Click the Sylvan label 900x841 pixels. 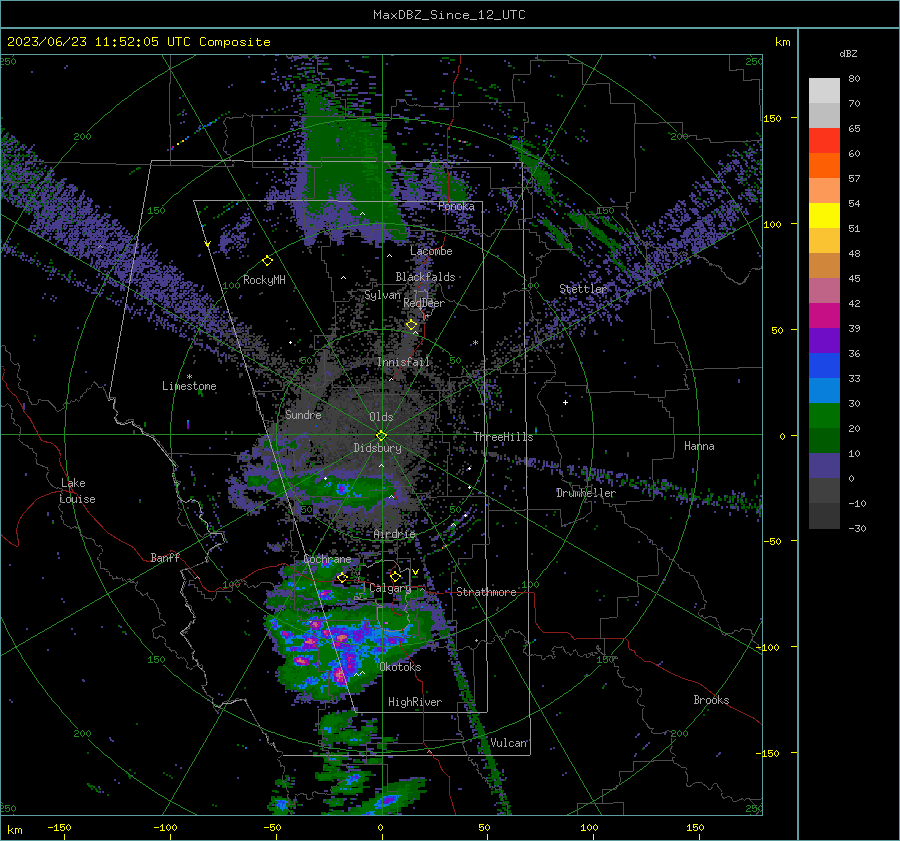coord(383,295)
